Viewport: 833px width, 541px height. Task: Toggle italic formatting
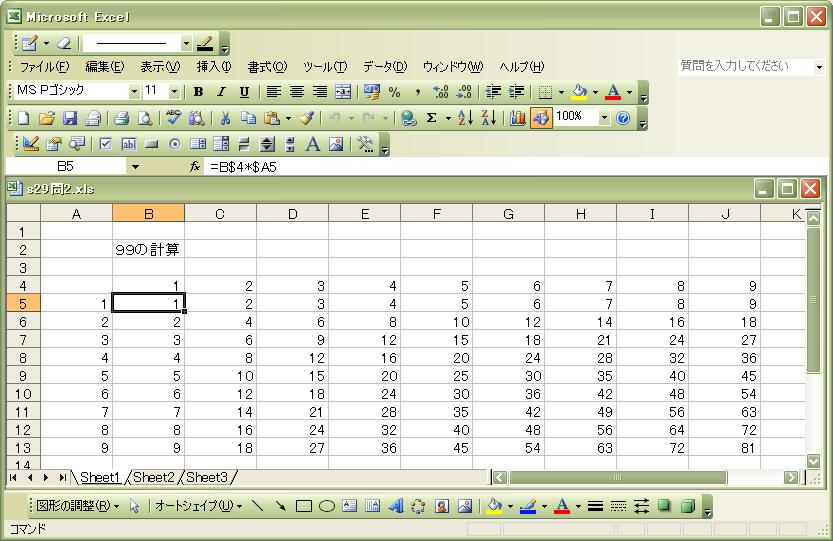click(x=221, y=92)
